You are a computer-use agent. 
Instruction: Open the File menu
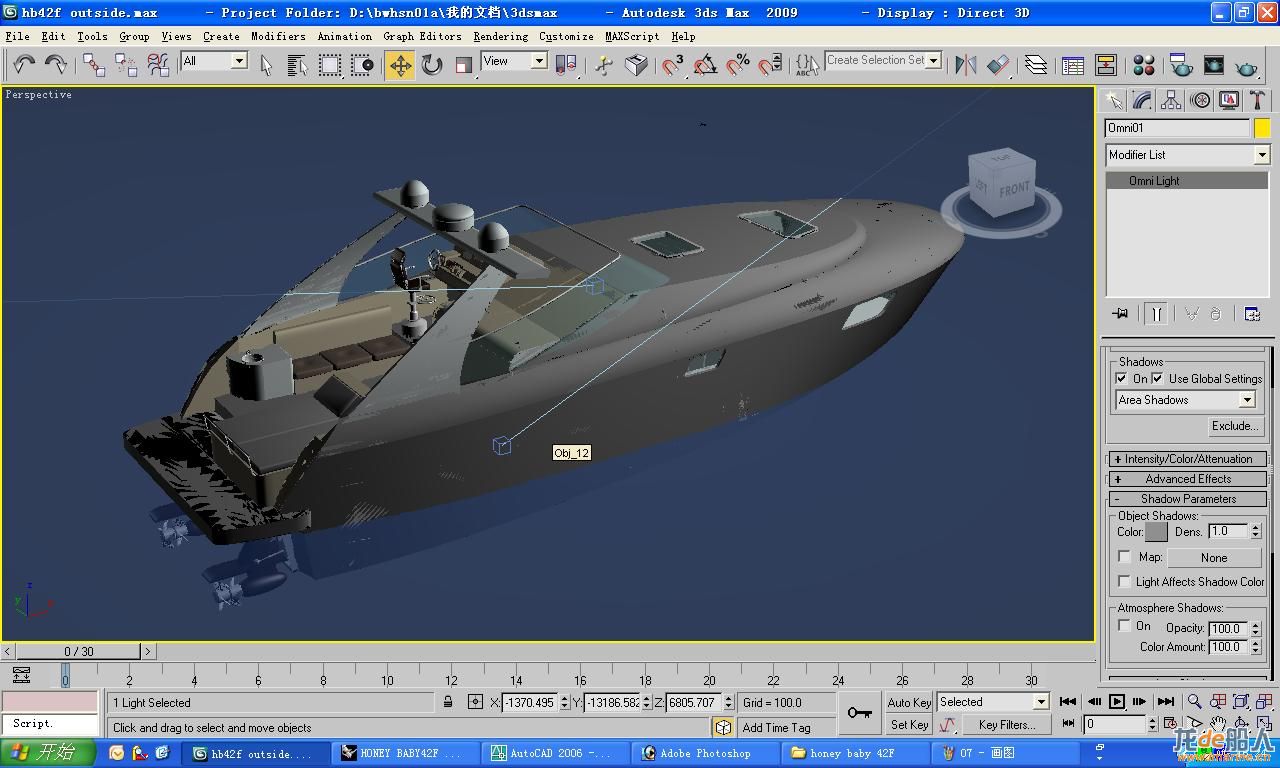(17, 36)
